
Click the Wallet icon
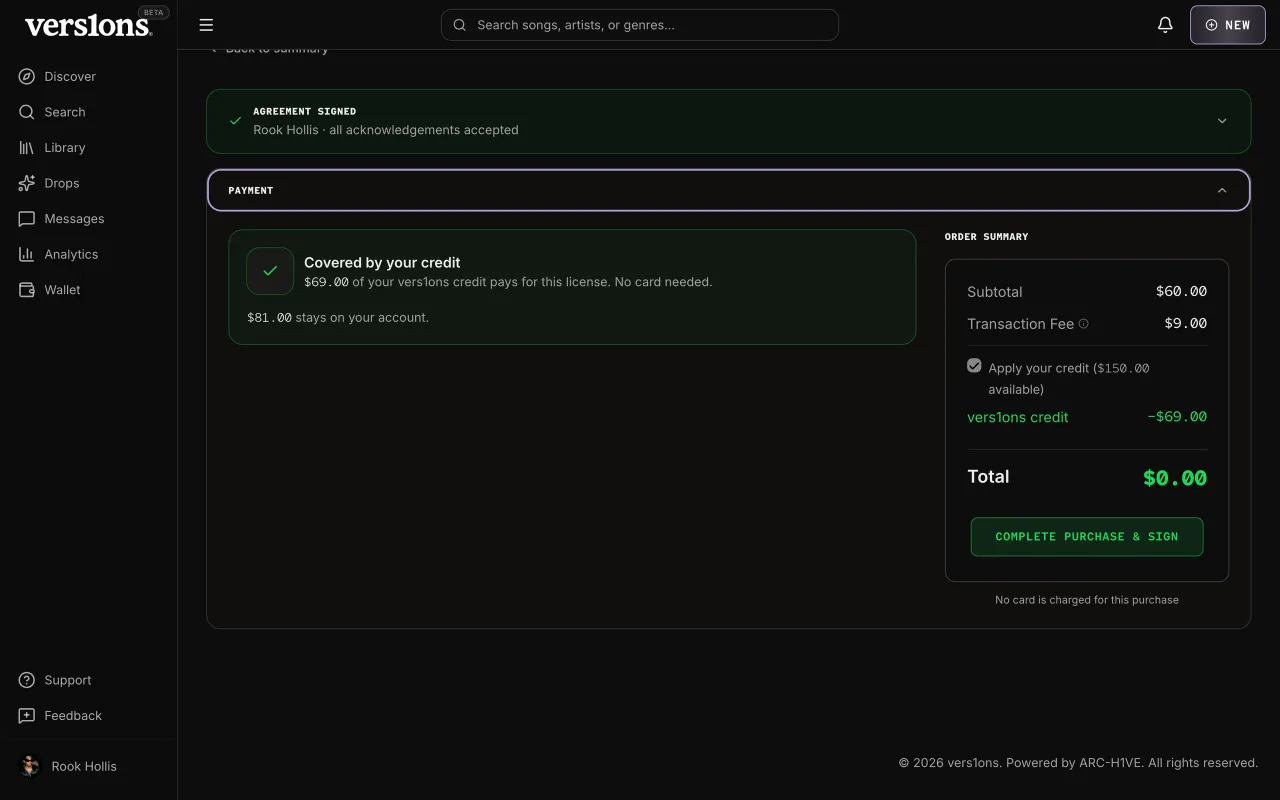click(27, 289)
